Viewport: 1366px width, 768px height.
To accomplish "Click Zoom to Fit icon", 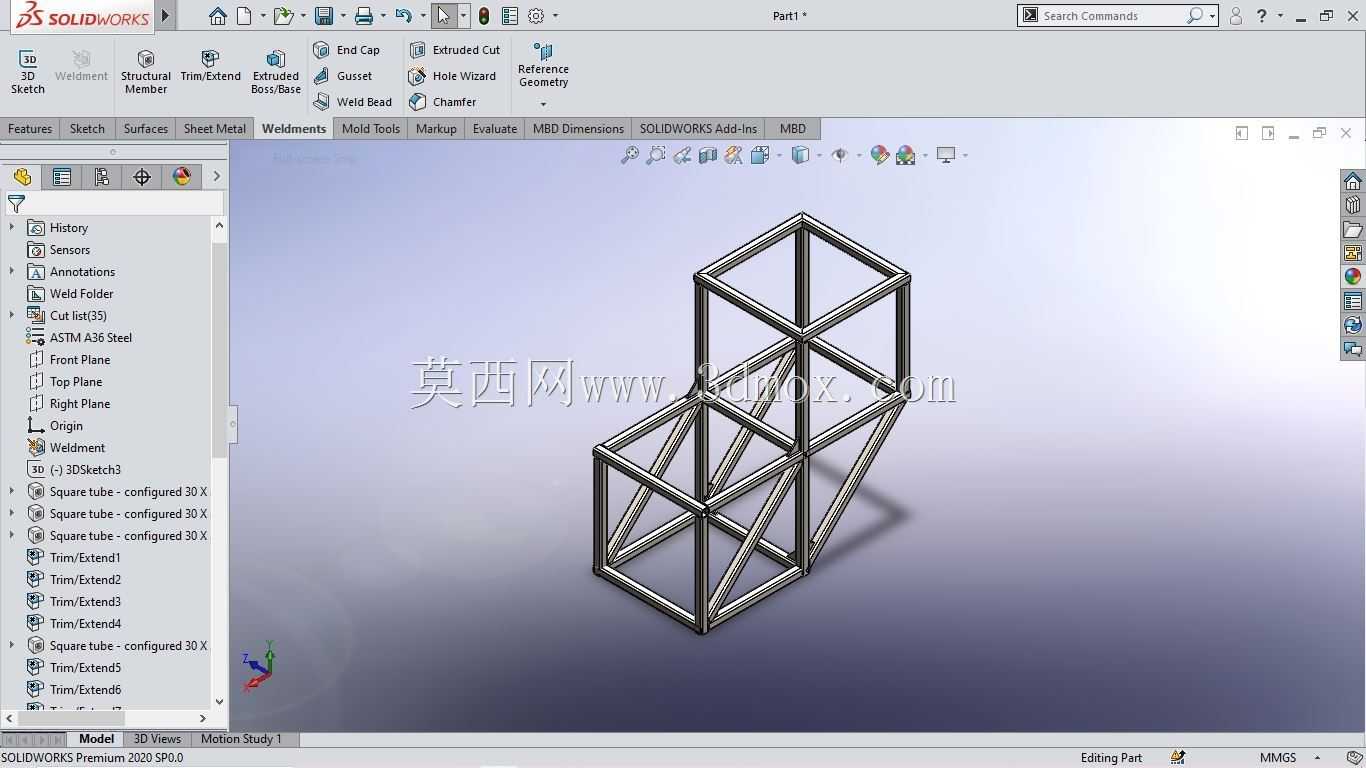I will (x=630, y=155).
